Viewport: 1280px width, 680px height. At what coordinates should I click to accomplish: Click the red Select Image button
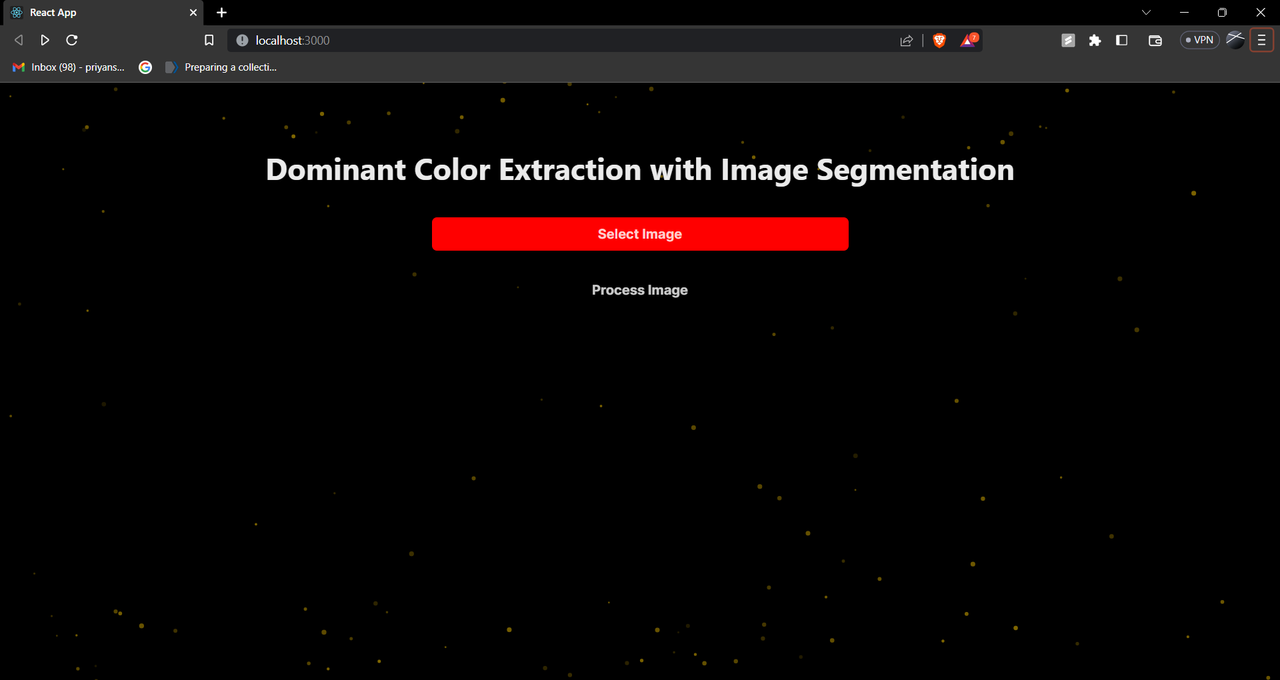(640, 234)
